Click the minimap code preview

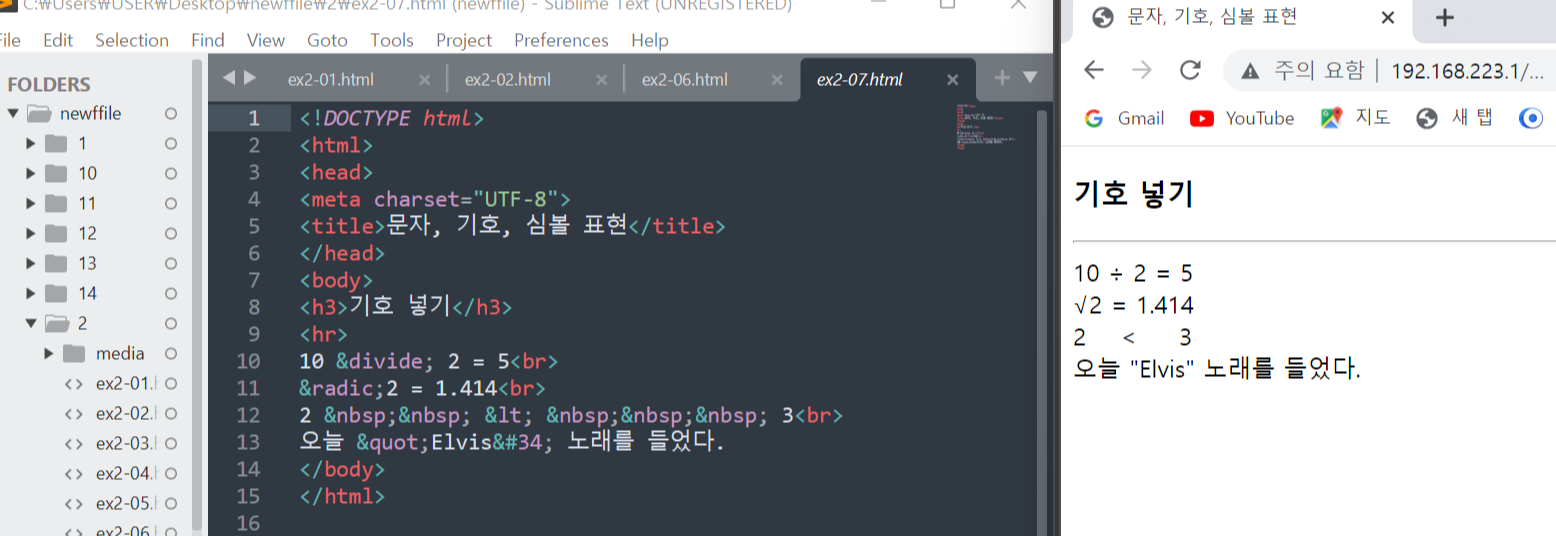click(985, 128)
